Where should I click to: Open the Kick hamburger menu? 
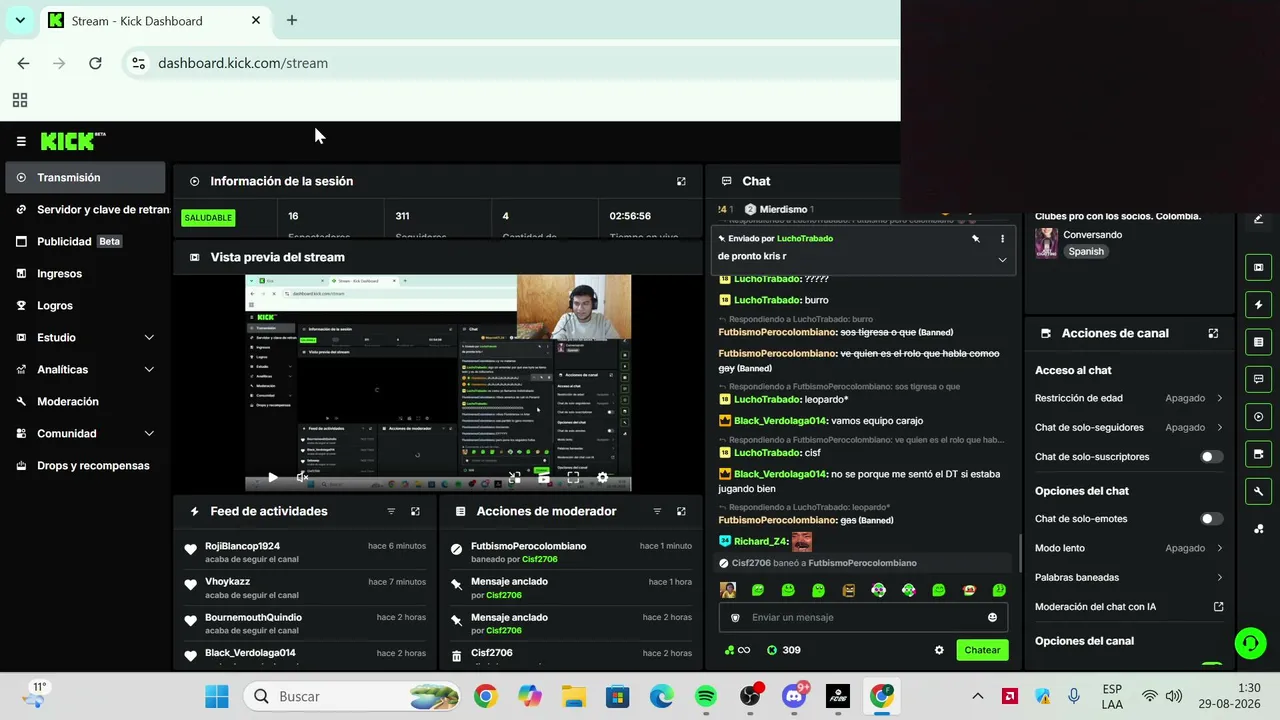tap(21, 141)
